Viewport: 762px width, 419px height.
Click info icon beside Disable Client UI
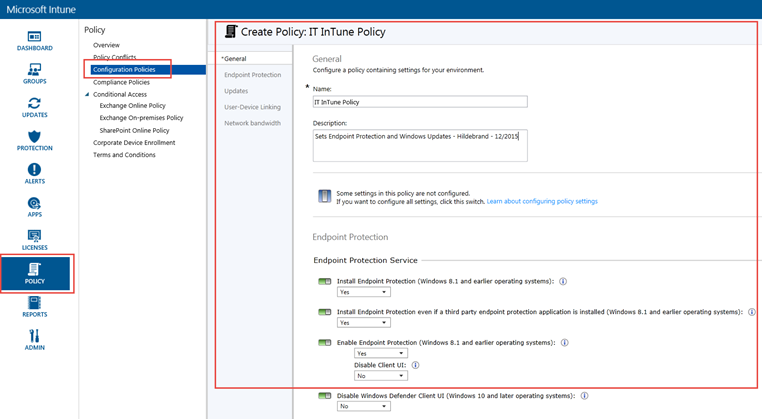tap(416, 365)
